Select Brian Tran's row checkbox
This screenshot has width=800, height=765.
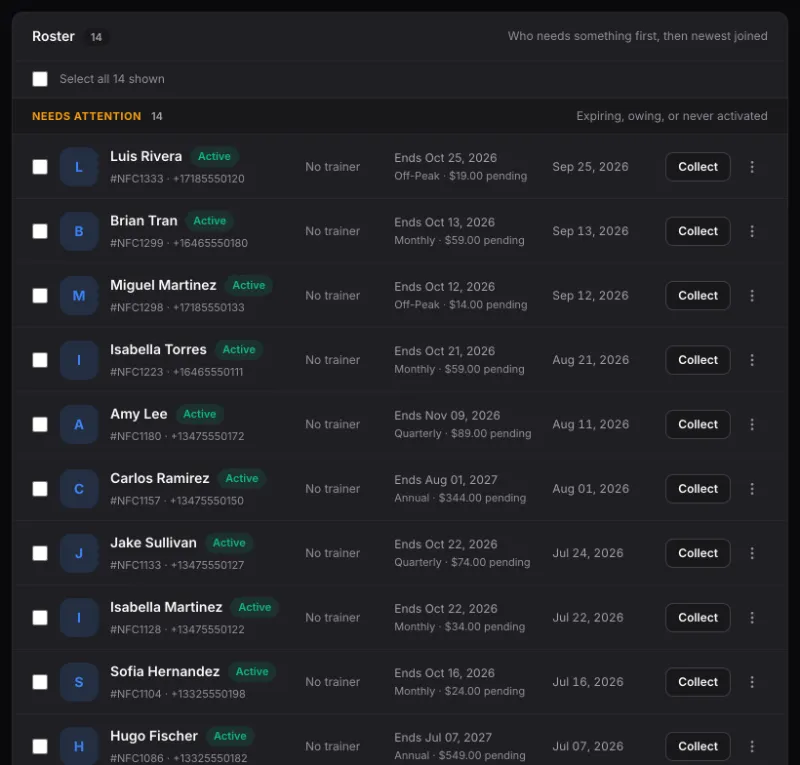[40, 231]
